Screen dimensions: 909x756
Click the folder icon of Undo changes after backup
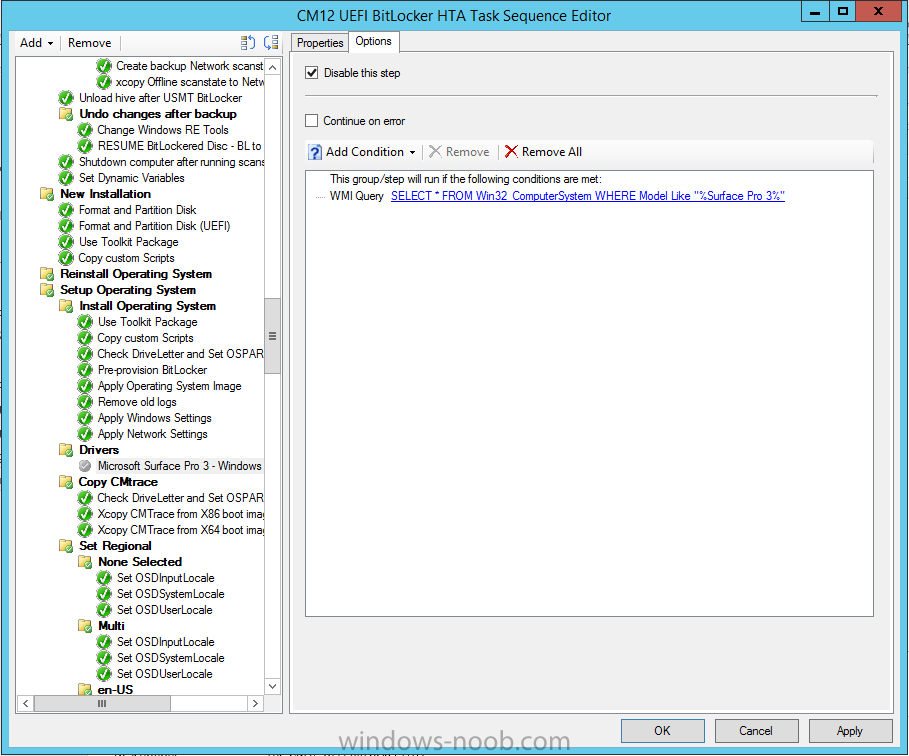tap(67, 114)
